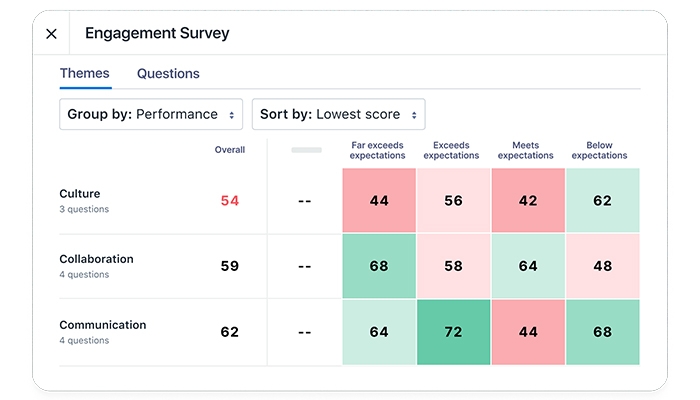Image resolution: width=700 pixels, height=400 pixels.
Task: Switch to the Questions tab
Action: pos(168,74)
